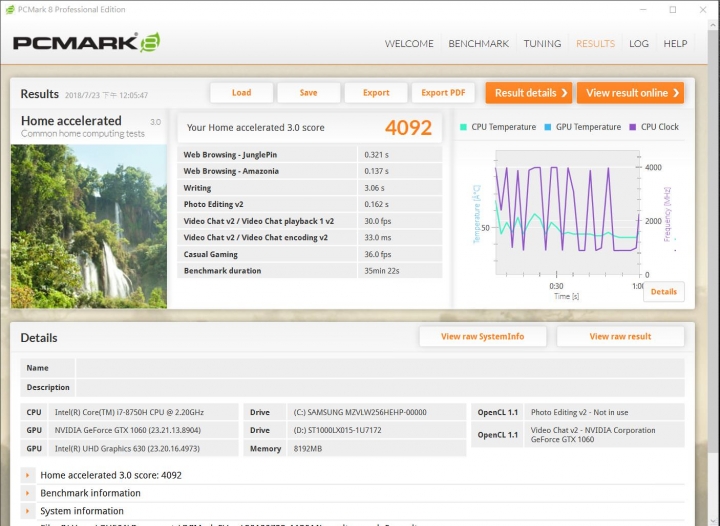Click the results date 2018/7/23 text
Viewport: 720px width, 526px height.
[107, 95]
